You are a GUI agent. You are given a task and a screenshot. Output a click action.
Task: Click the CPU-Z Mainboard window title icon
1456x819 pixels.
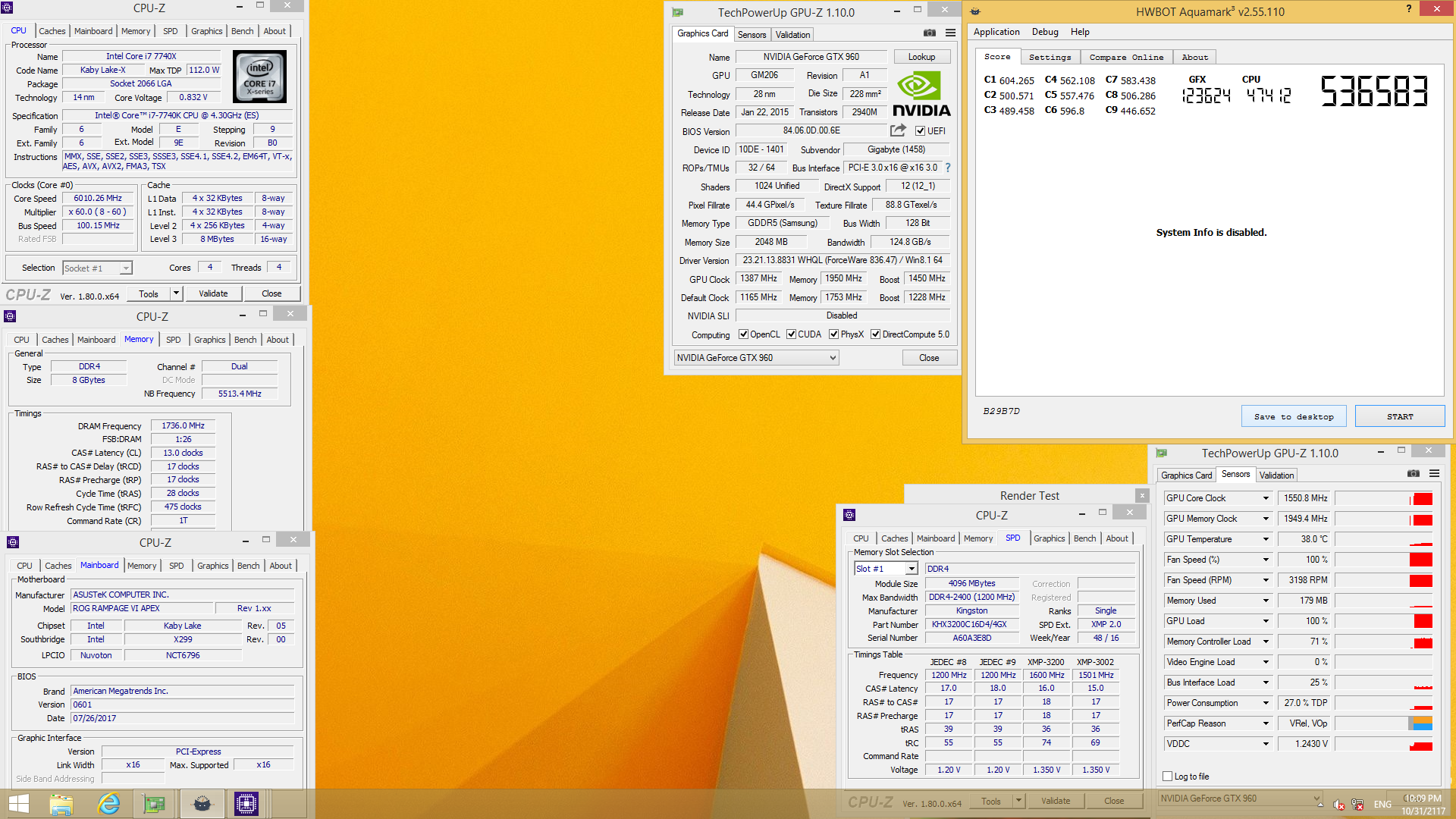click(13, 542)
